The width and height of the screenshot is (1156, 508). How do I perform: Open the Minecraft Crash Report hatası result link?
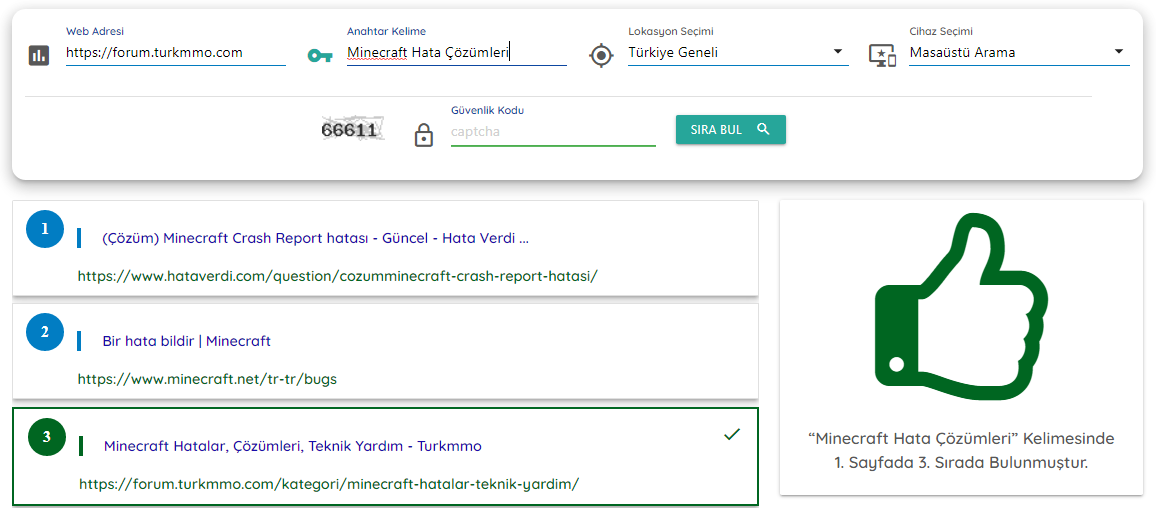click(316, 238)
